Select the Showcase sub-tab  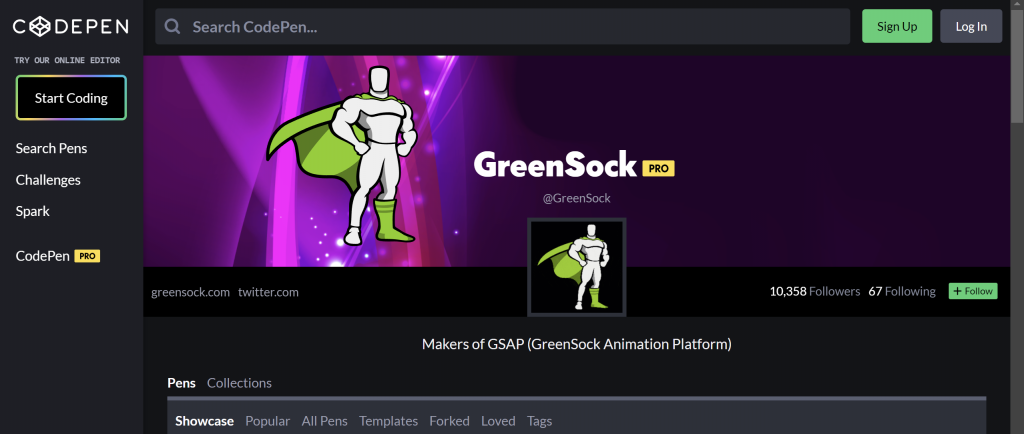coord(204,421)
